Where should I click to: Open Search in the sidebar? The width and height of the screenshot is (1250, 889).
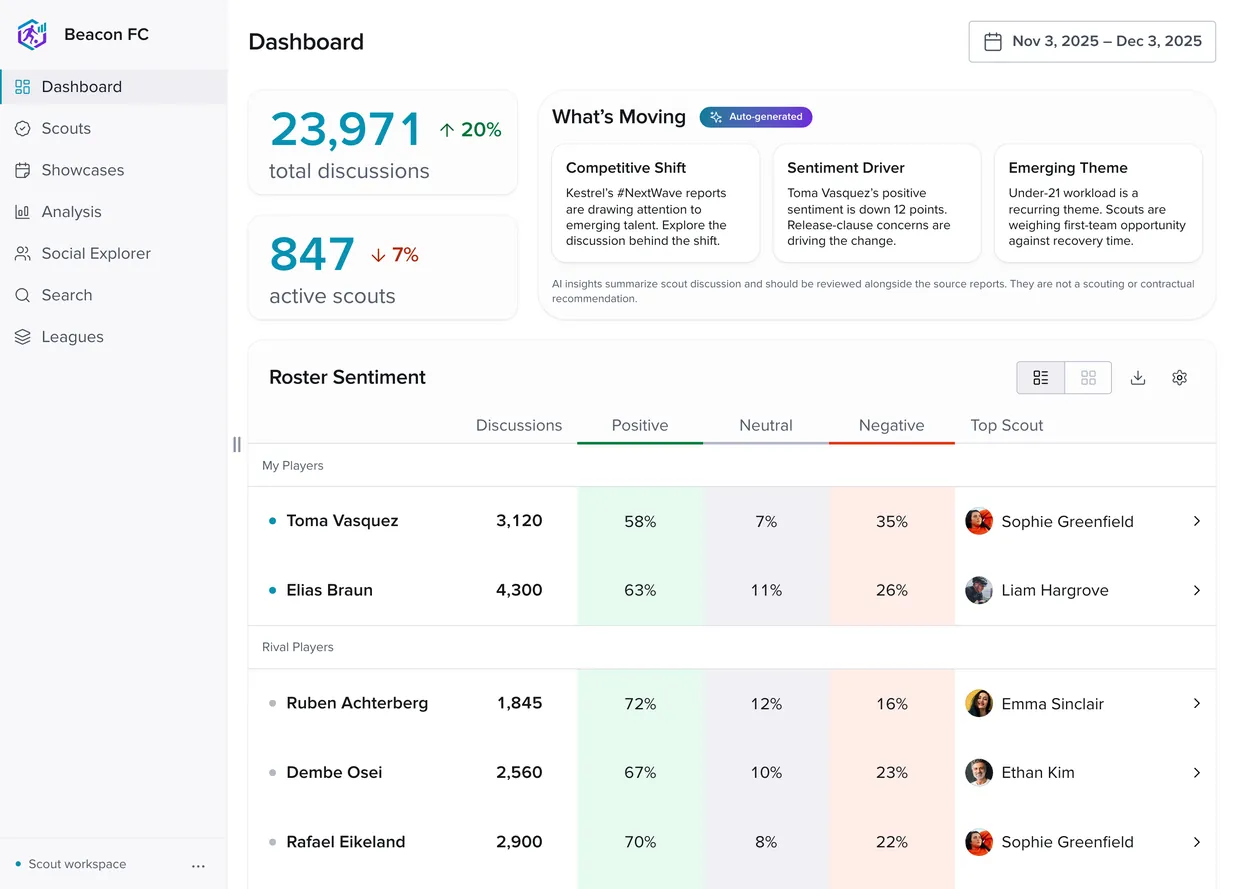pos(114,295)
